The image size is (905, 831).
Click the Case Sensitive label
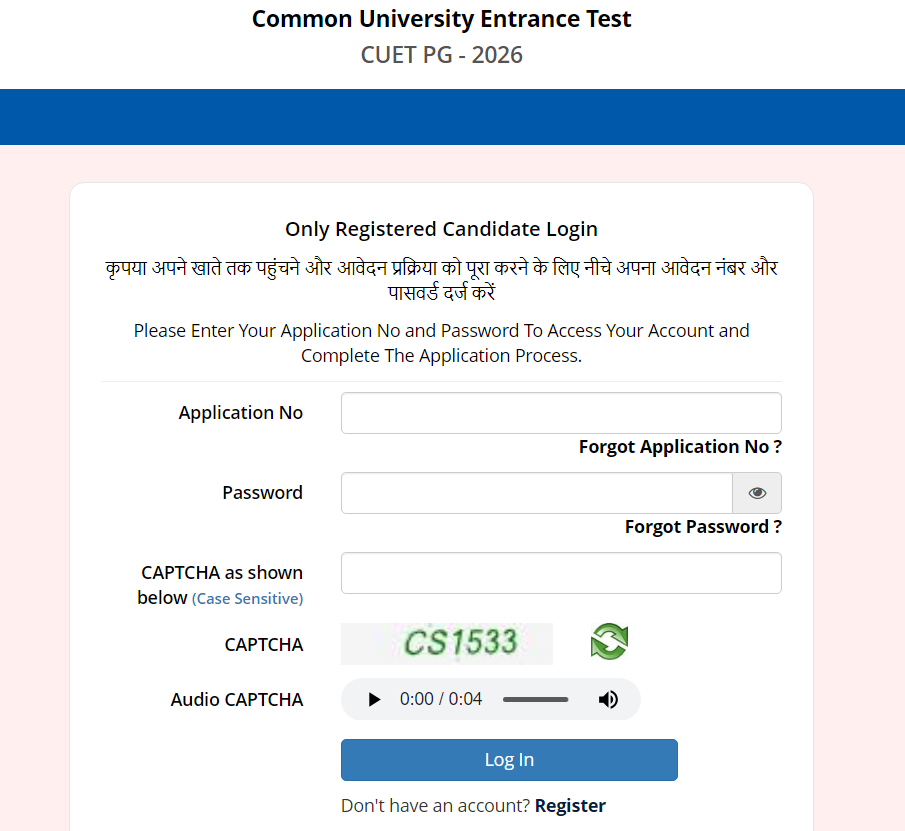[x=247, y=598]
